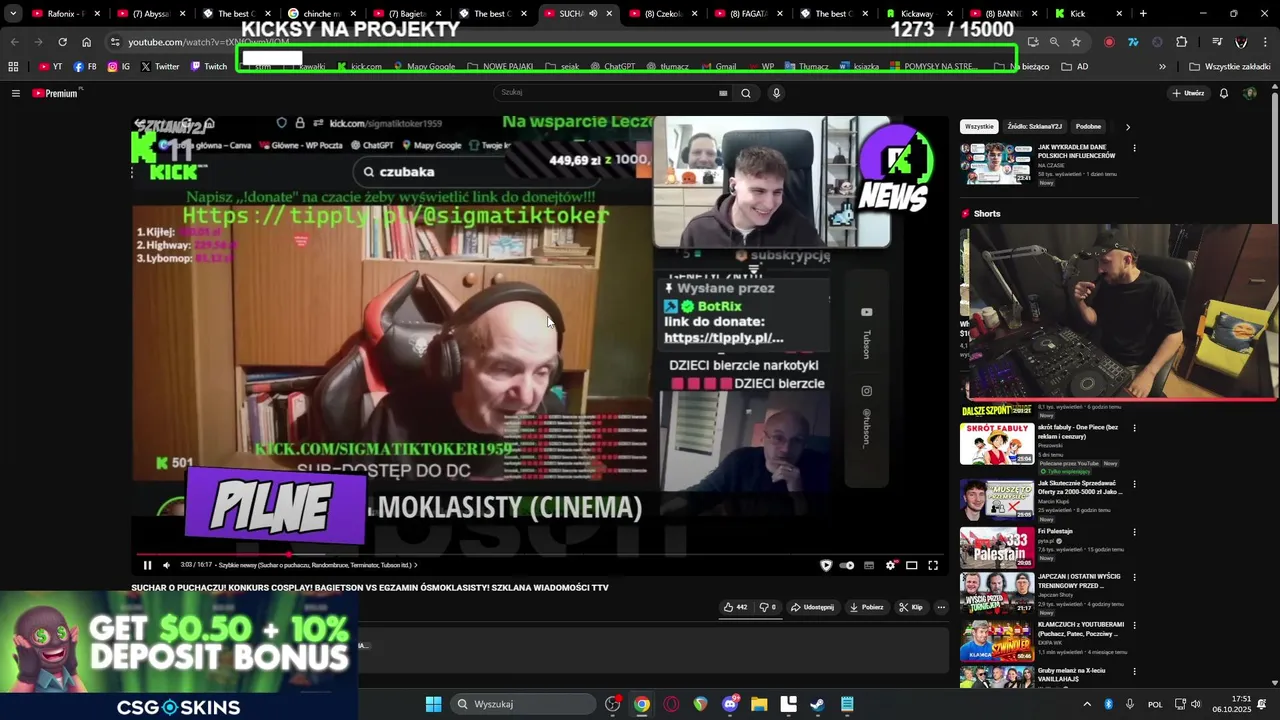The height and width of the screenshot is (720, 1280).
Task: Click the shield icon in player controls
Action: 825,565
